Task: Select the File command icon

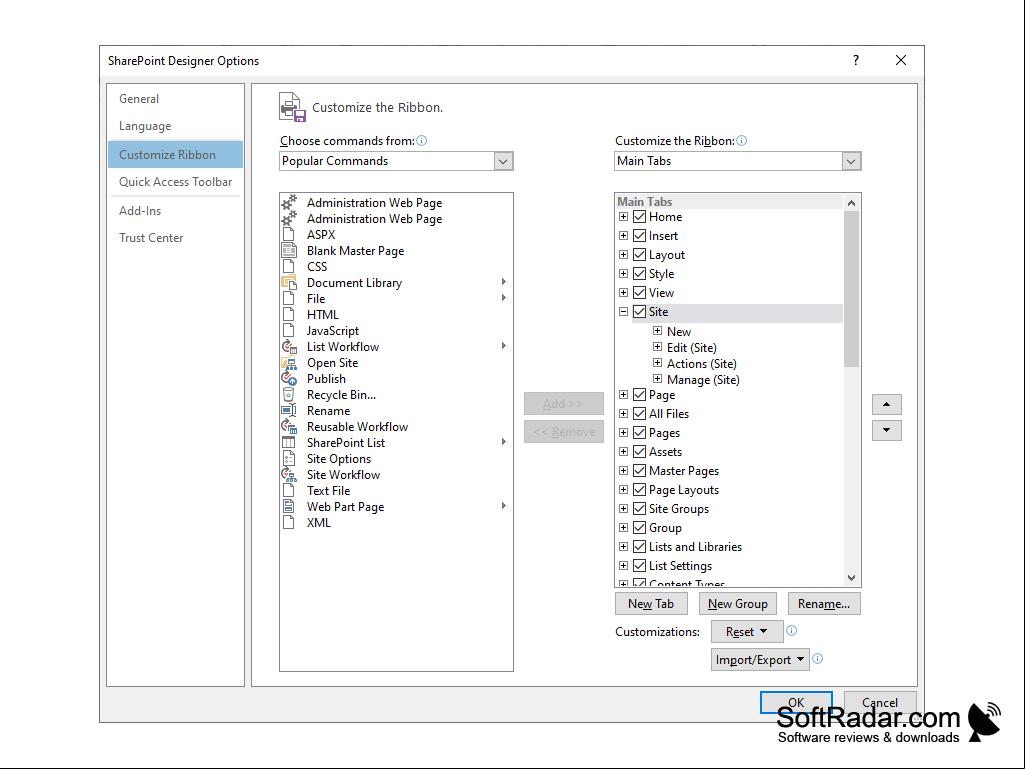Action: [x=289, y=299]
